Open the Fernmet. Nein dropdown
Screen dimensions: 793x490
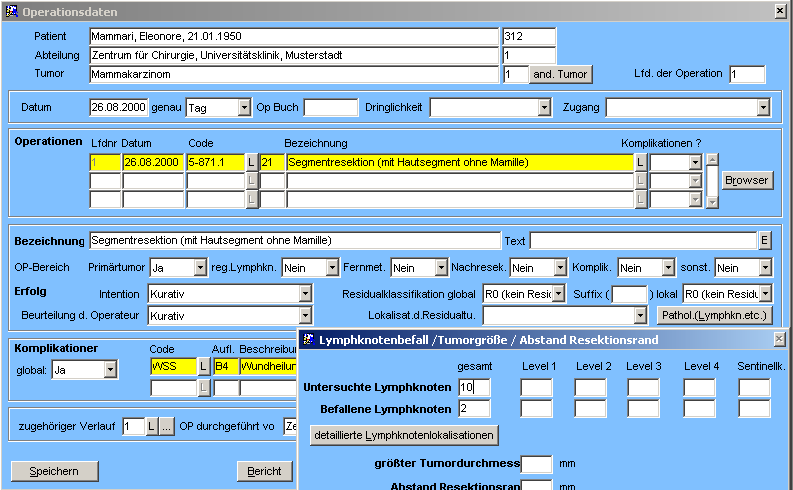pos(440,268)
